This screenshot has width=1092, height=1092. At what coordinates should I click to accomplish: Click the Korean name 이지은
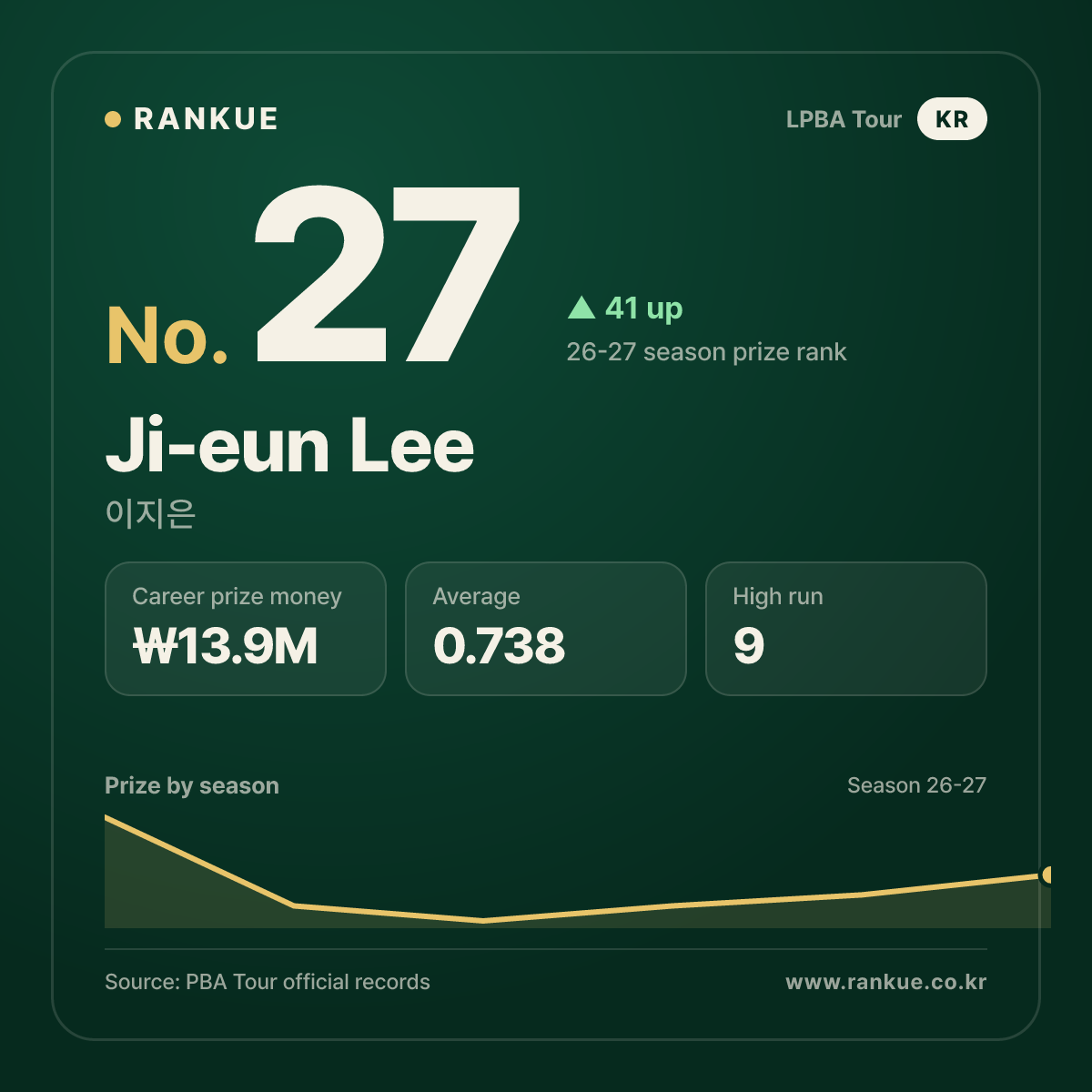coord(150,513)
